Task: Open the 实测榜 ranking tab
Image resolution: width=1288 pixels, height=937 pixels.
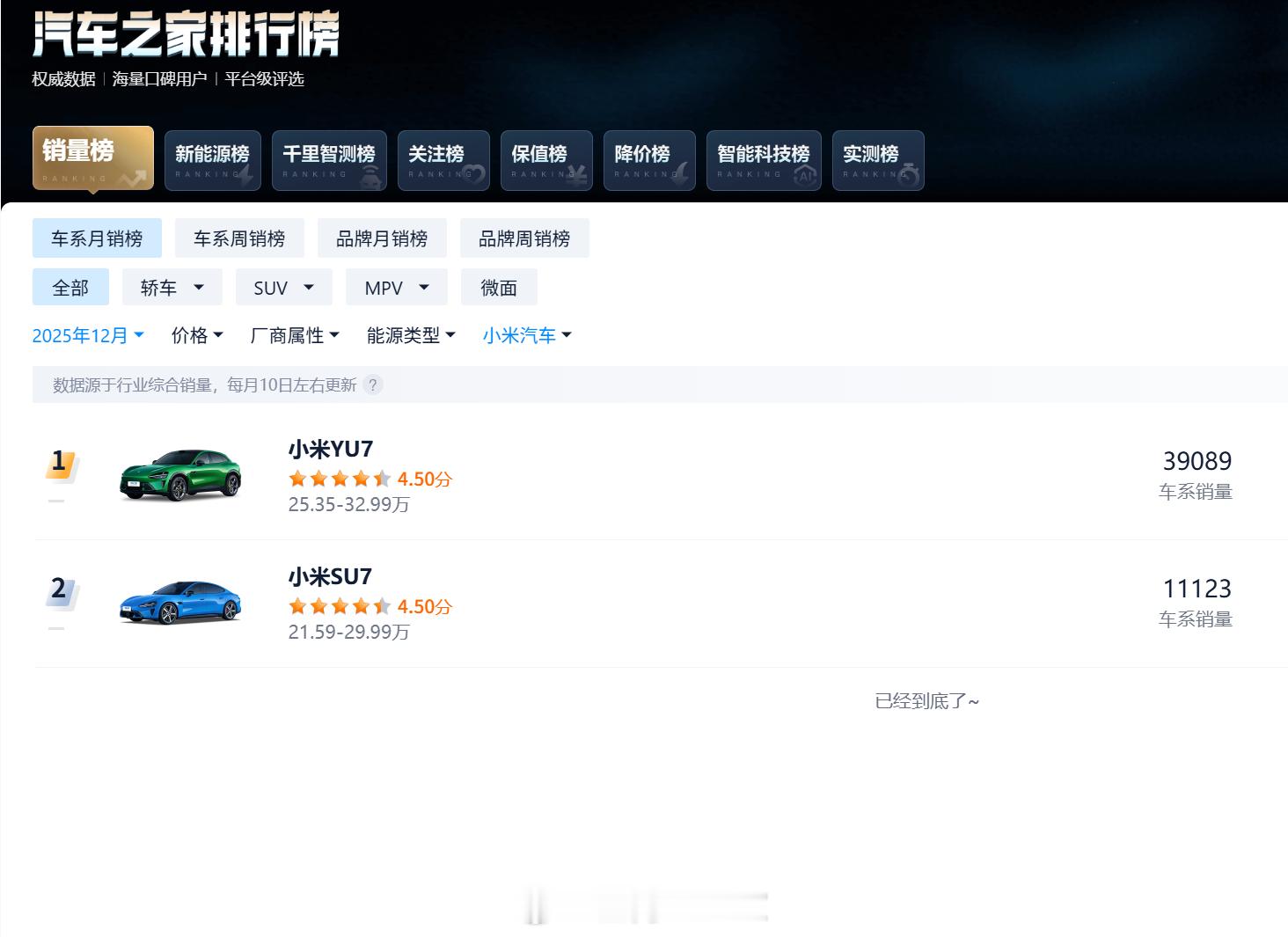Action: [878, 160]
